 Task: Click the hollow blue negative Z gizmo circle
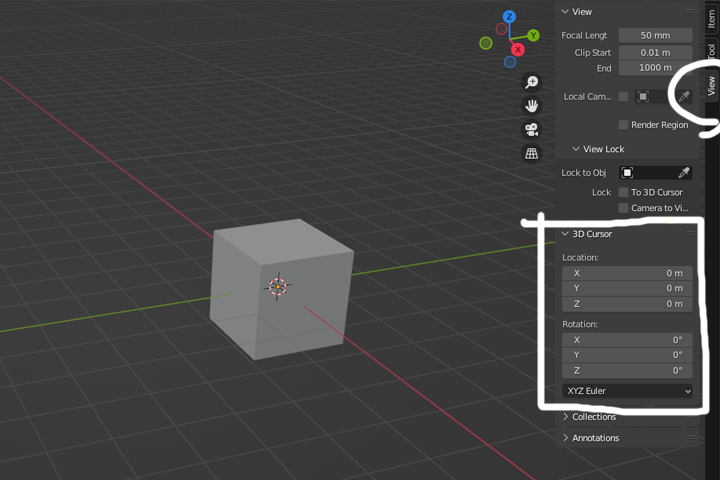click(510, 62)
